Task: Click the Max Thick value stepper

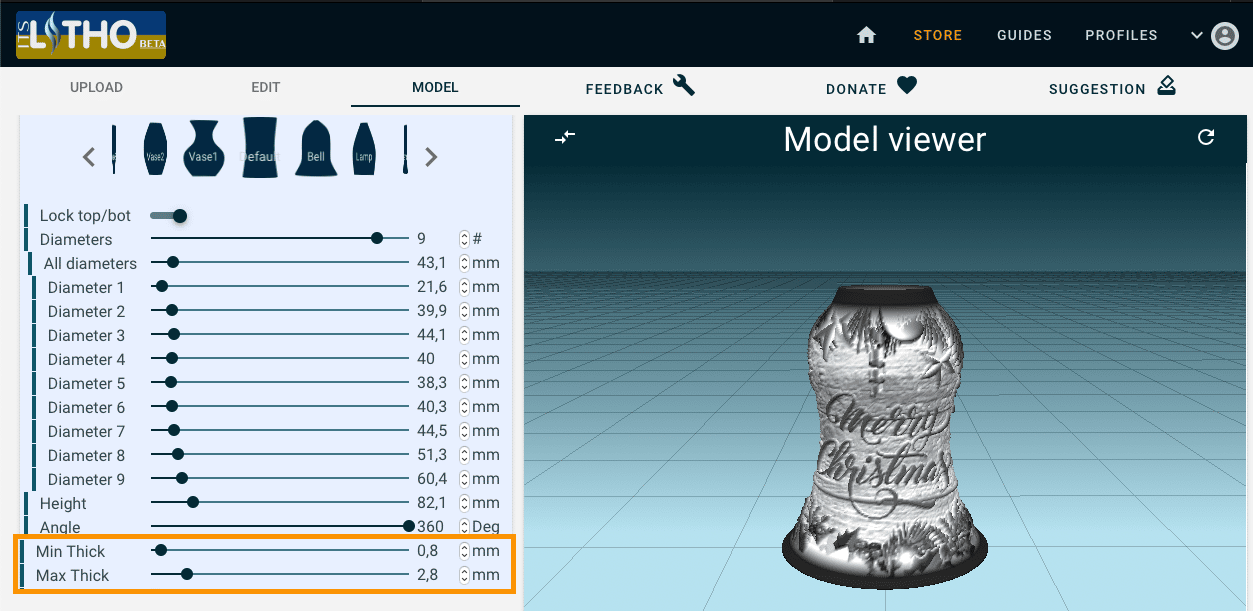Action: tap(464, 575)
